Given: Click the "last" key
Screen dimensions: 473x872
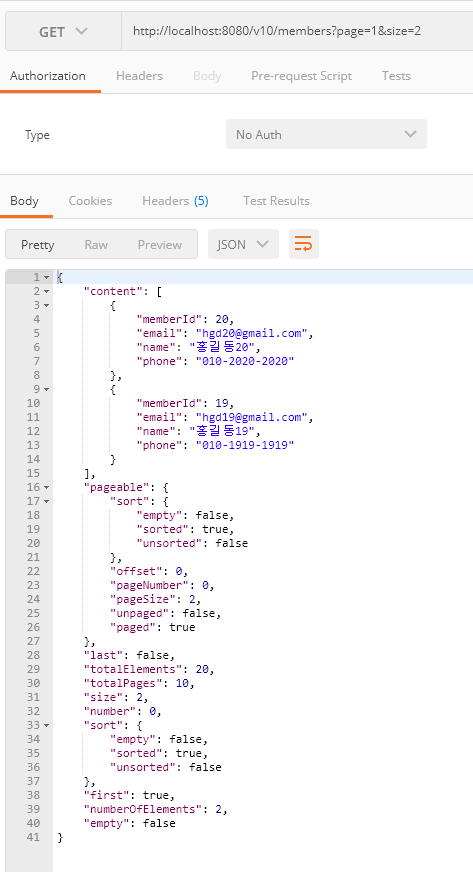Looking at the screenshot, I should (106, 655).
